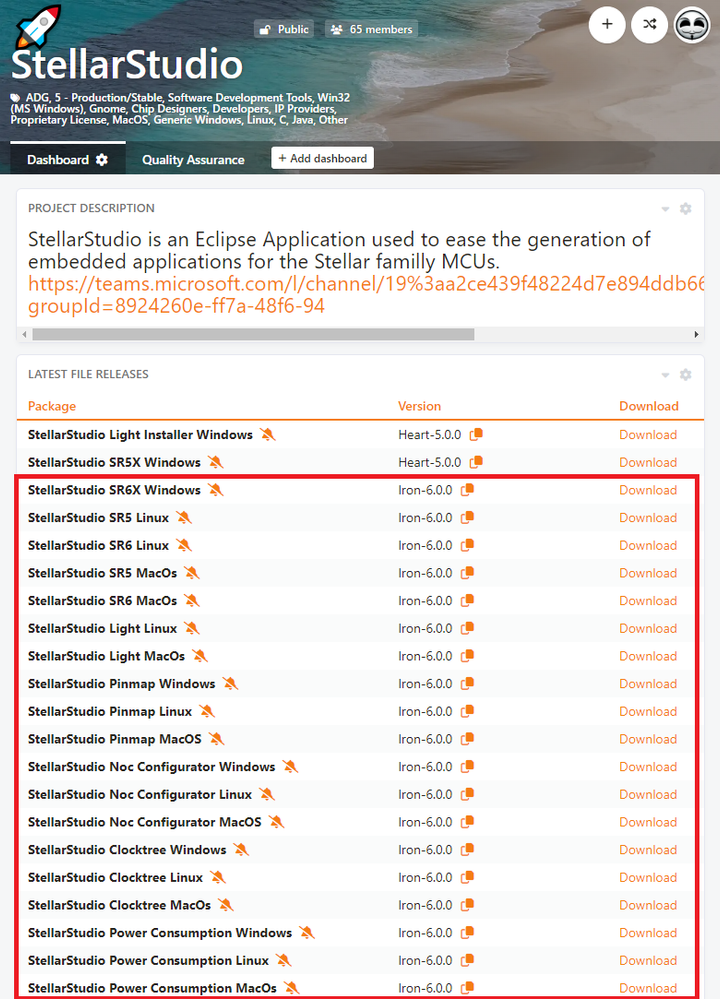
Task: Sort releases by Package column header
Action: [52, 406]
